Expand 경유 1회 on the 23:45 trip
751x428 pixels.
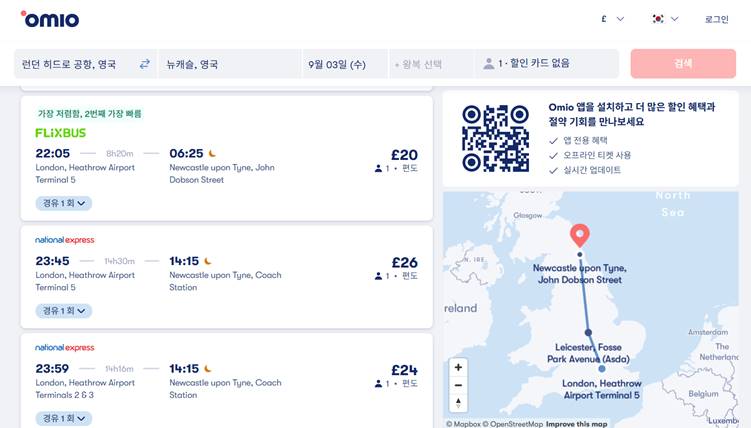(x=64, y=311)
